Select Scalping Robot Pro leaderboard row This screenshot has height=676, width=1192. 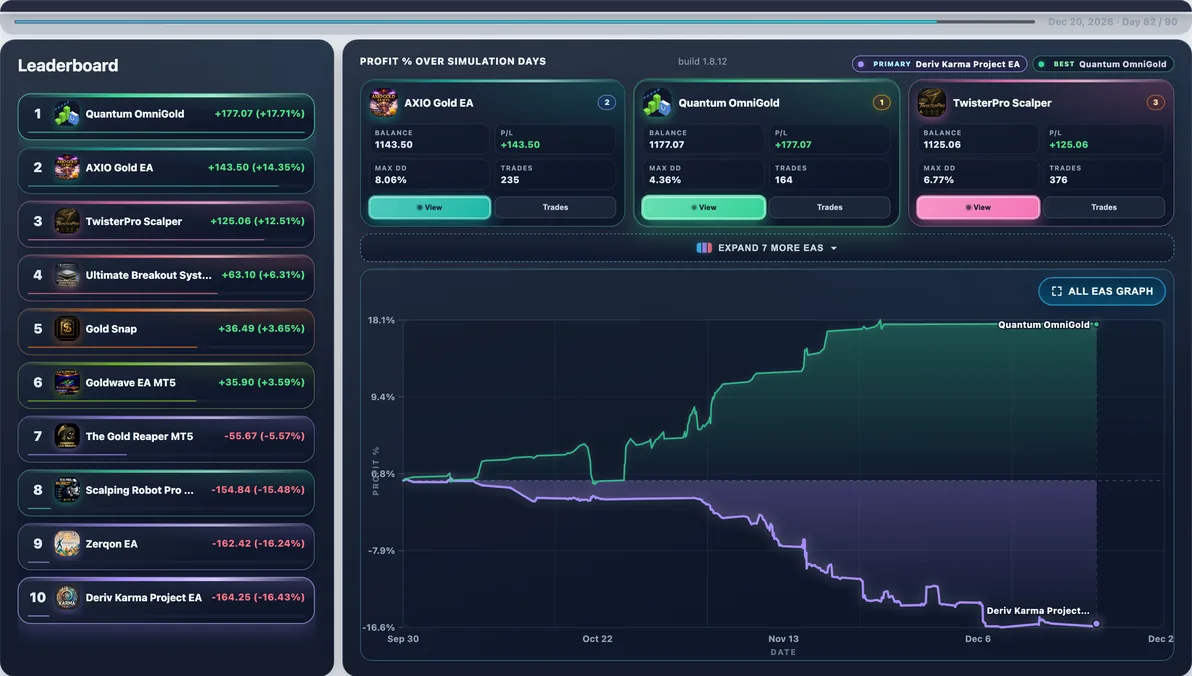tap(166, 493)
